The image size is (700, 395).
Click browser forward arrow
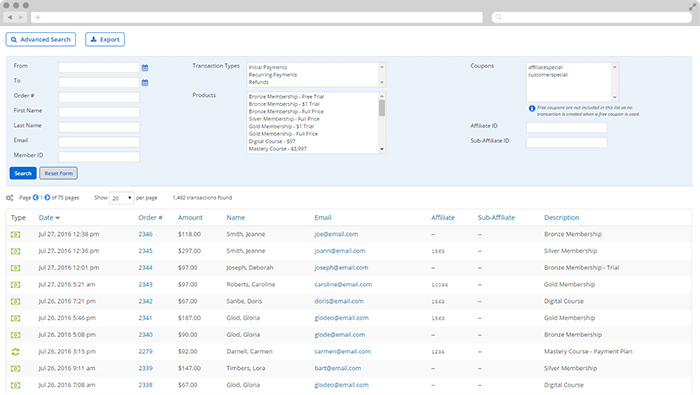21,17
